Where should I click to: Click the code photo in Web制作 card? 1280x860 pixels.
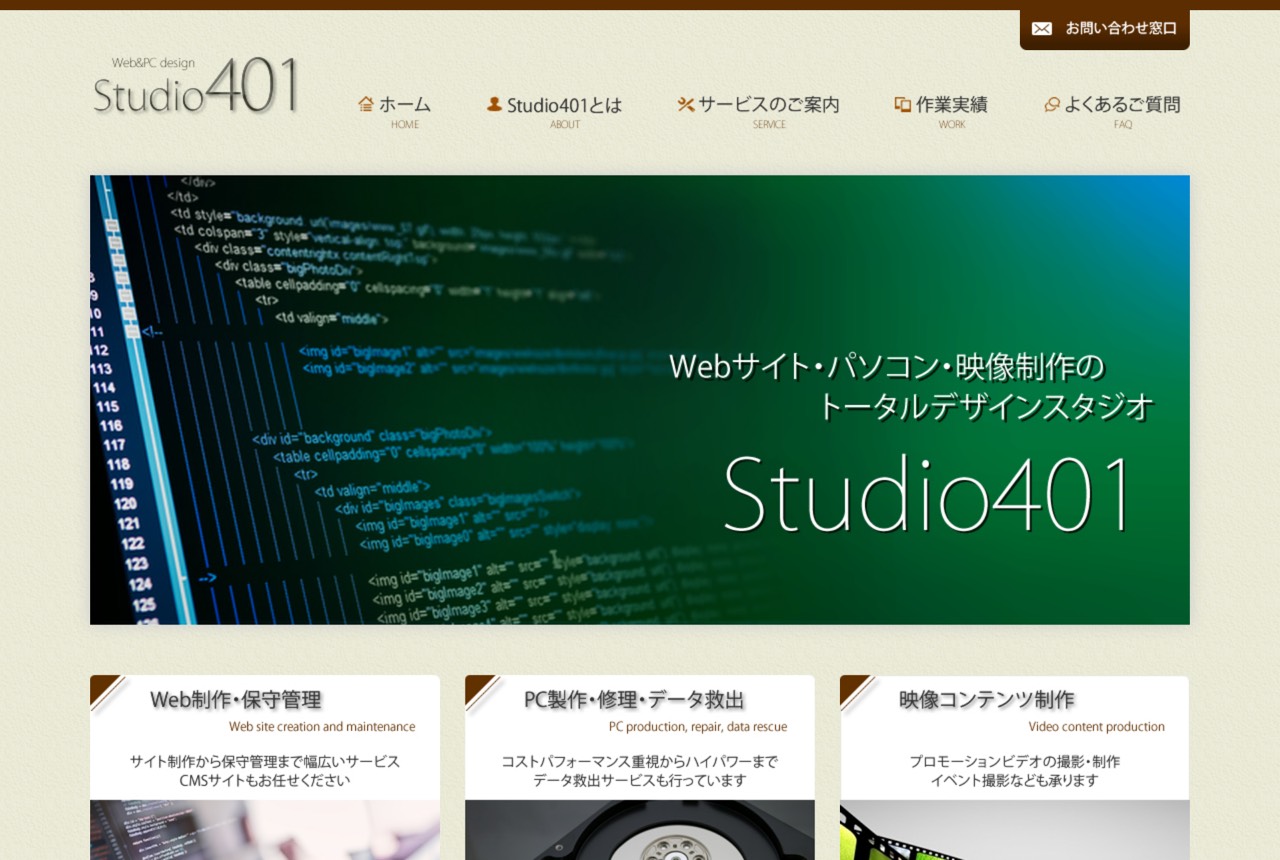pyautogui.click(x=265, y=830)
